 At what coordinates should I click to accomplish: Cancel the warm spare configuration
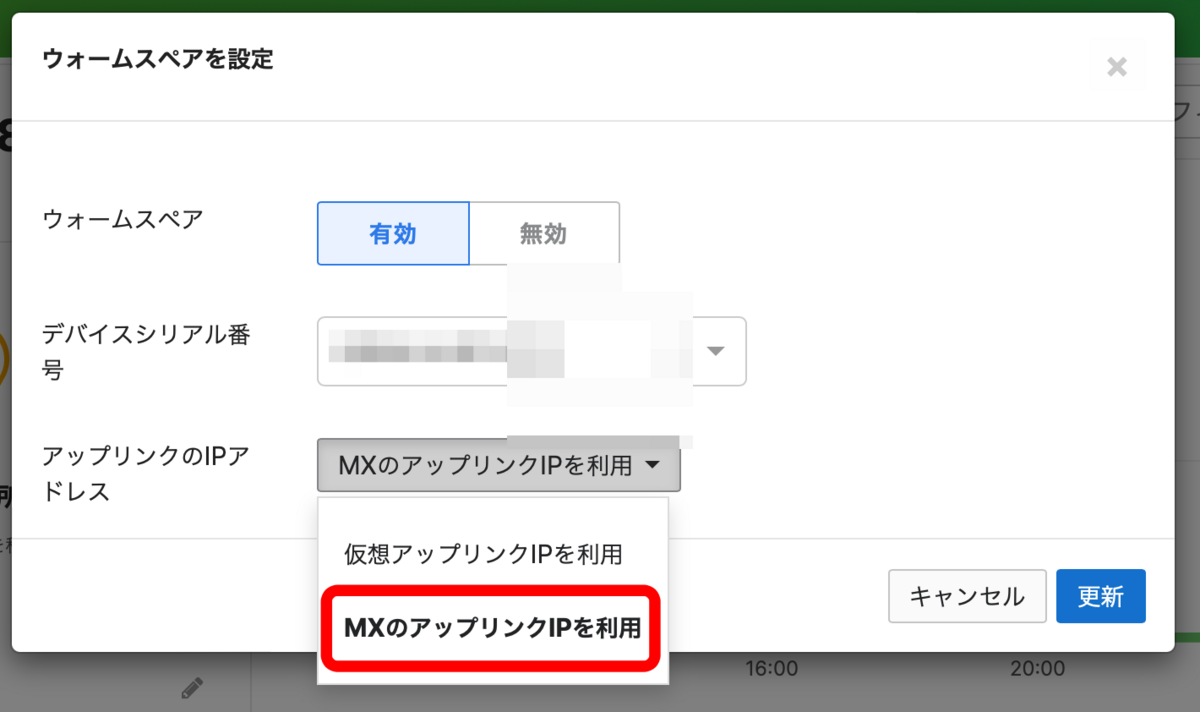966,596
